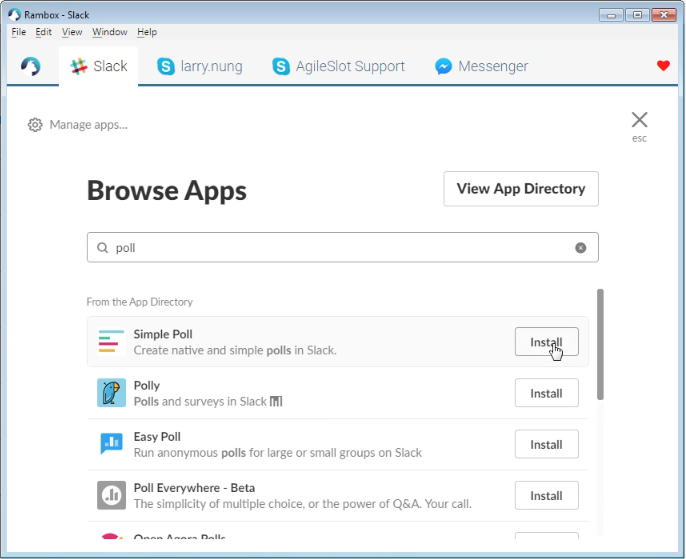Close Browse Apps with the X icon
Image resolution: width=686 pixels, height=559 pixels.
(639, 119)
